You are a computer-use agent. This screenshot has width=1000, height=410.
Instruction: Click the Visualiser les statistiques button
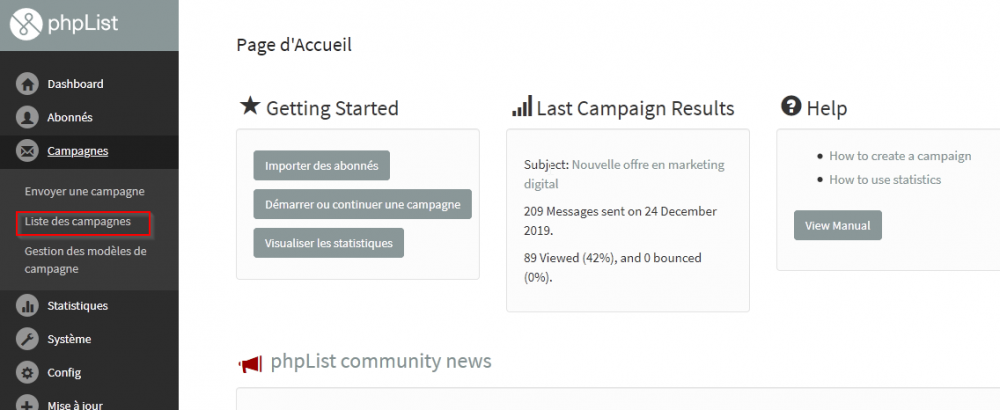point(328,243)
